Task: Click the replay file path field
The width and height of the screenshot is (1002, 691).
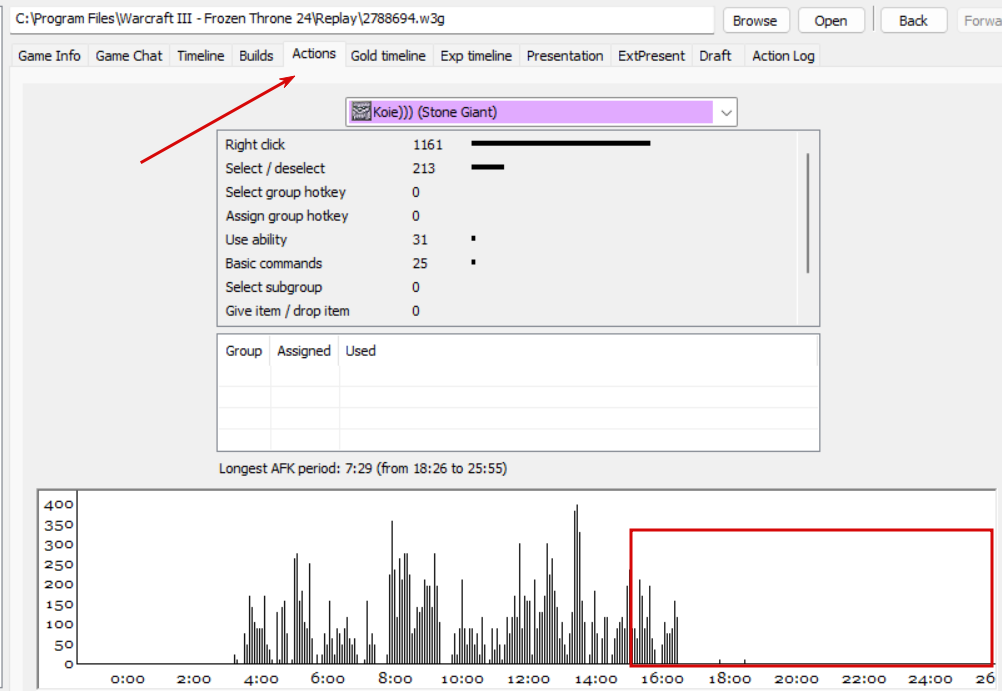Action: [362, 19]
